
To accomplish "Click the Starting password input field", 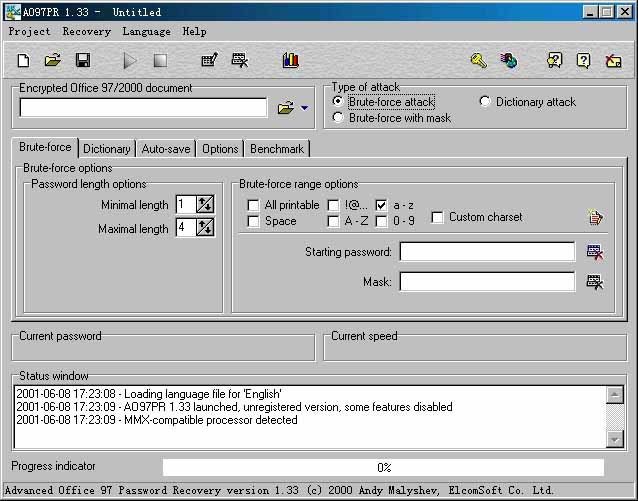I will [486, 252].
